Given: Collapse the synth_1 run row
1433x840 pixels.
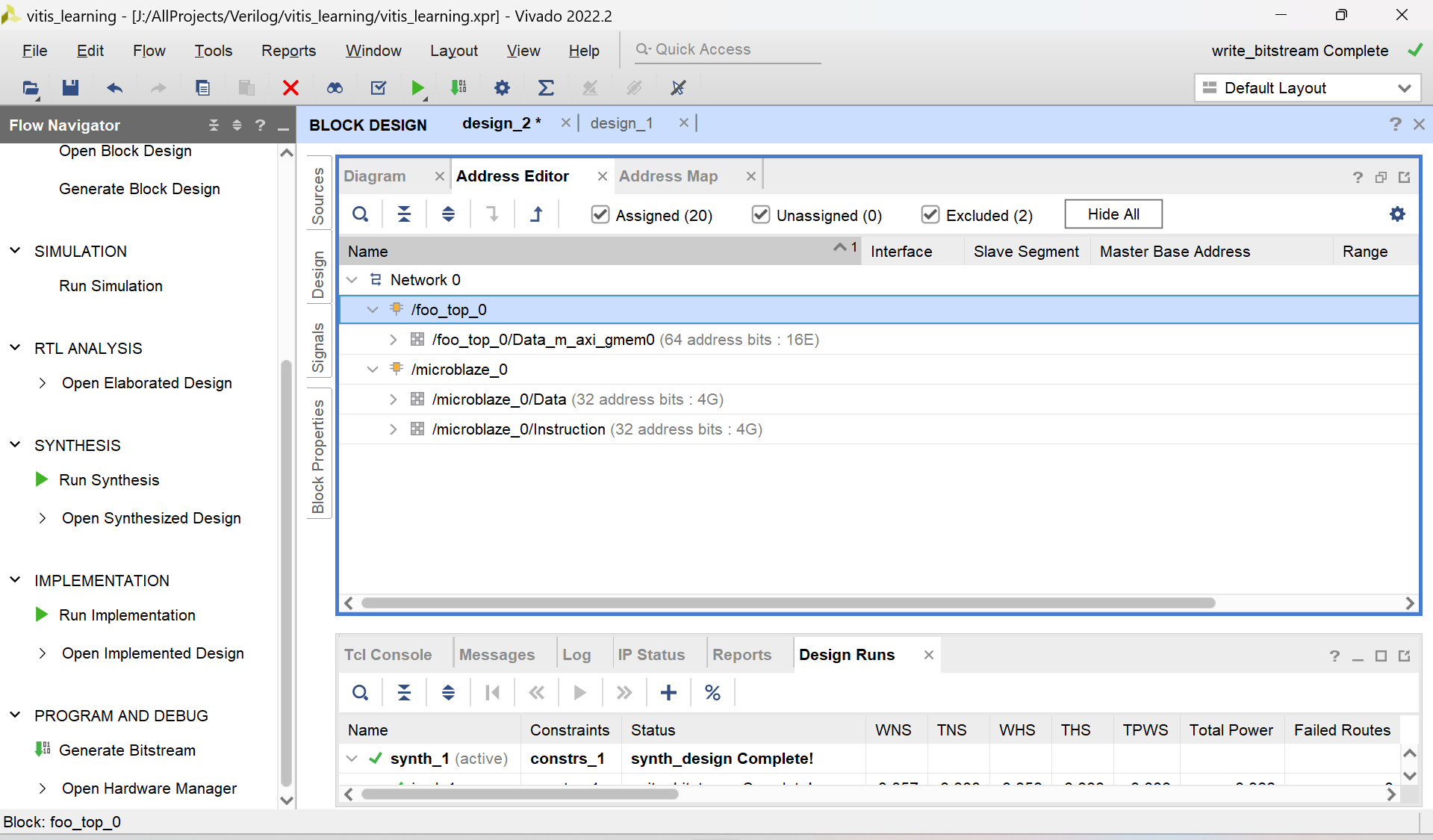Looking at the screenshot, I should click(352, 759).
